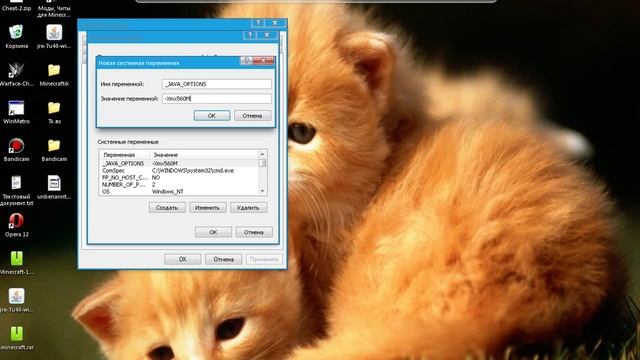Viewport: 640px width, 360px height.
Task: Click OK next to the Применить button
Action: (182, 259)
